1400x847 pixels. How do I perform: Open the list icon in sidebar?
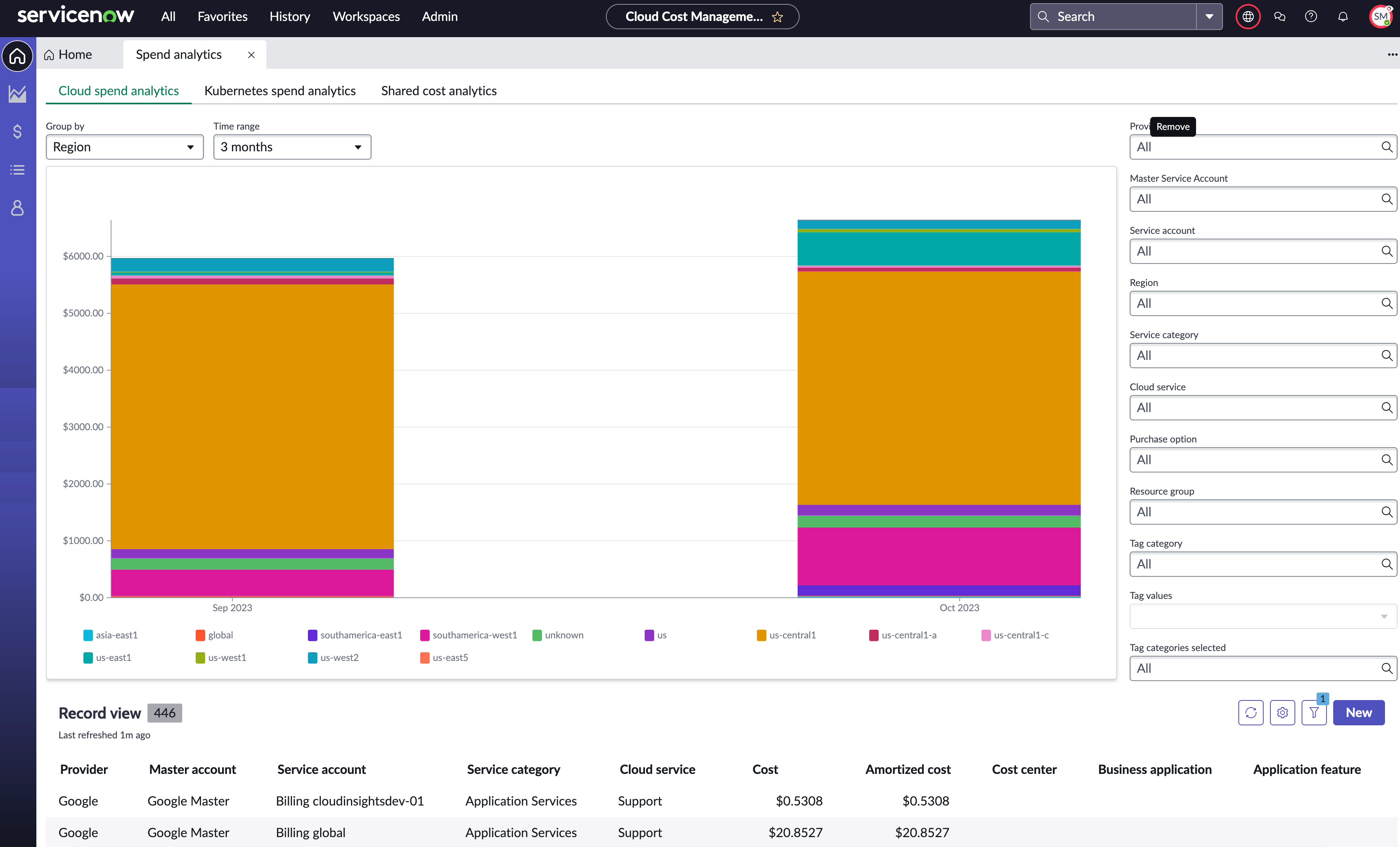coord(18,169)
